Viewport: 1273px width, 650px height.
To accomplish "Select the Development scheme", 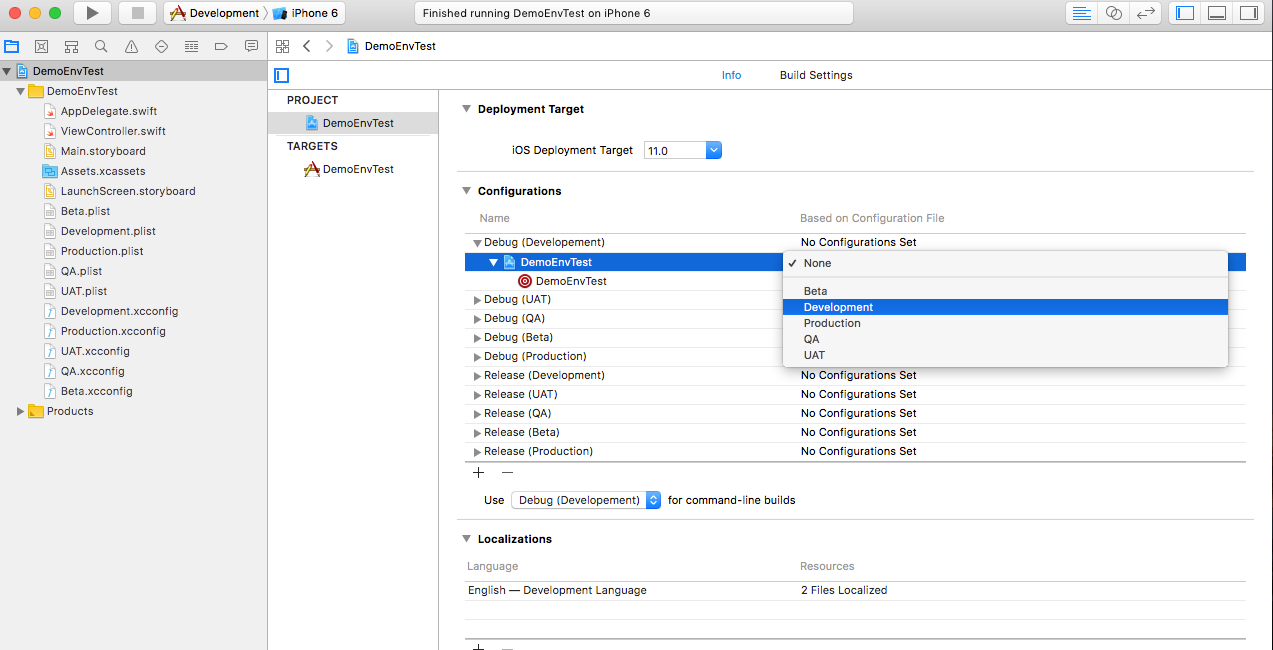I will pos(215,13).
